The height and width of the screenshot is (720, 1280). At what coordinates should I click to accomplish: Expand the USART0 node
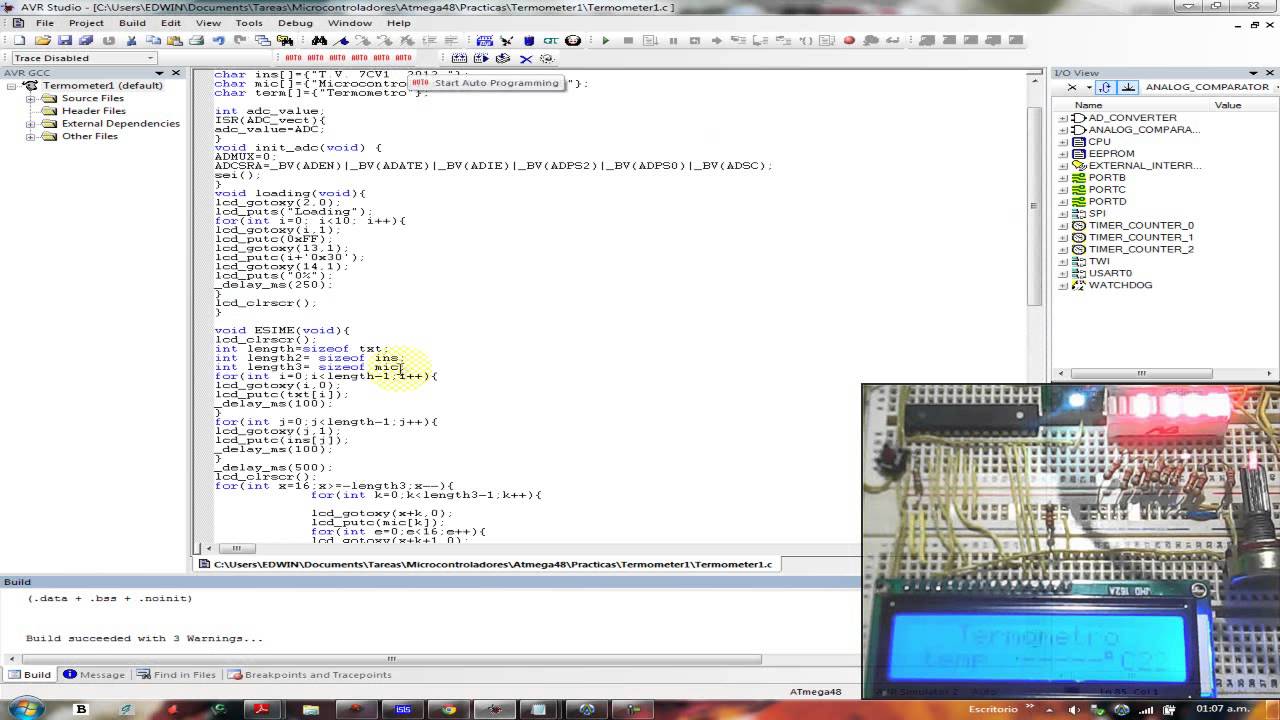point(1063,274)
